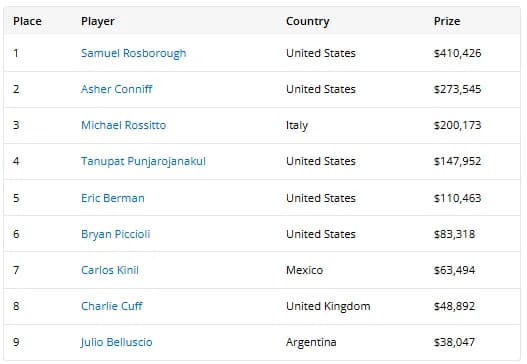Select the United Kingdom country cell
Image resolution: width=527 pixels, height=364 pixels.
click(x=328, y=307)
